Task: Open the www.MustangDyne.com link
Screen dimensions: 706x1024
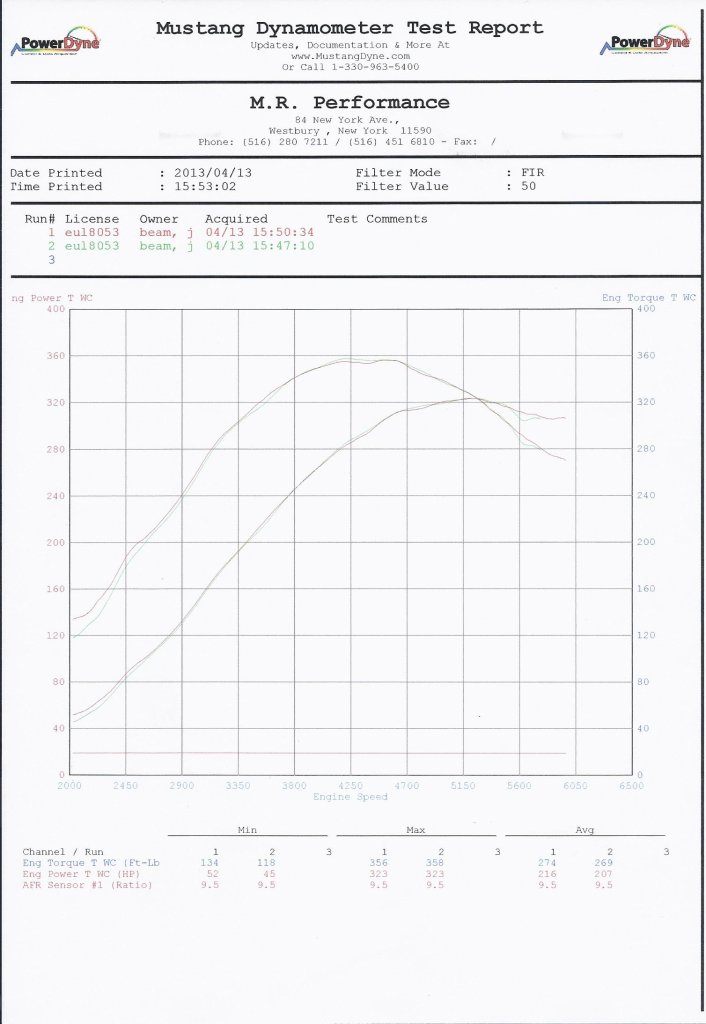Action: coord(350,56)
